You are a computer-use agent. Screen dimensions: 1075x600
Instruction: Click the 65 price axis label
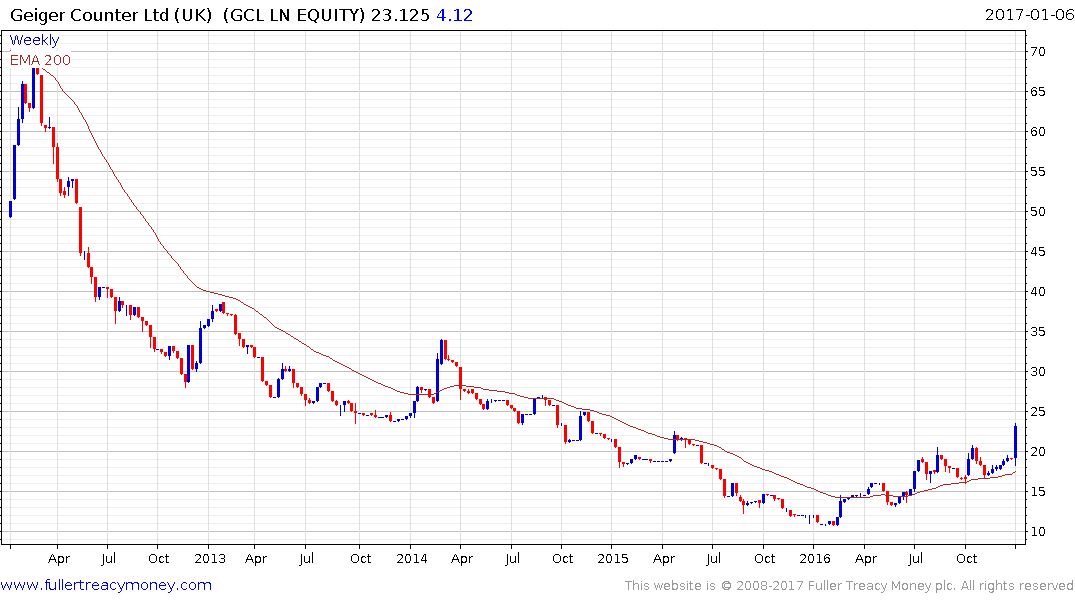pos(1037,91)
